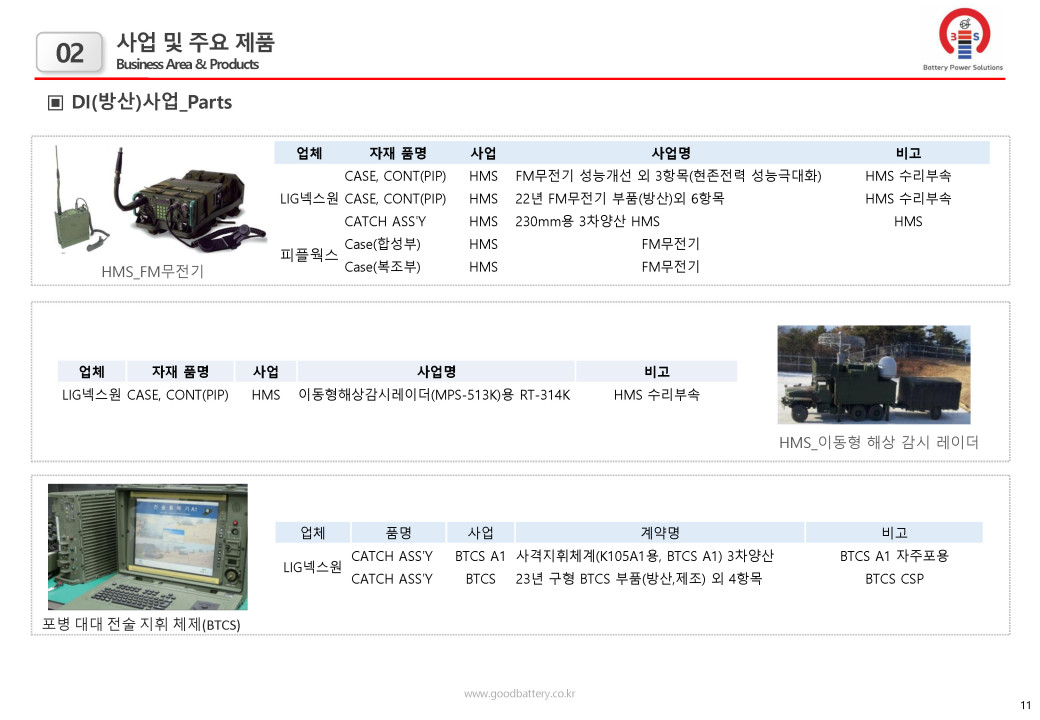1040x720 pixels.
Task: Open the www.goodbattery.co.kr link
Action: (x=519, y=694)
